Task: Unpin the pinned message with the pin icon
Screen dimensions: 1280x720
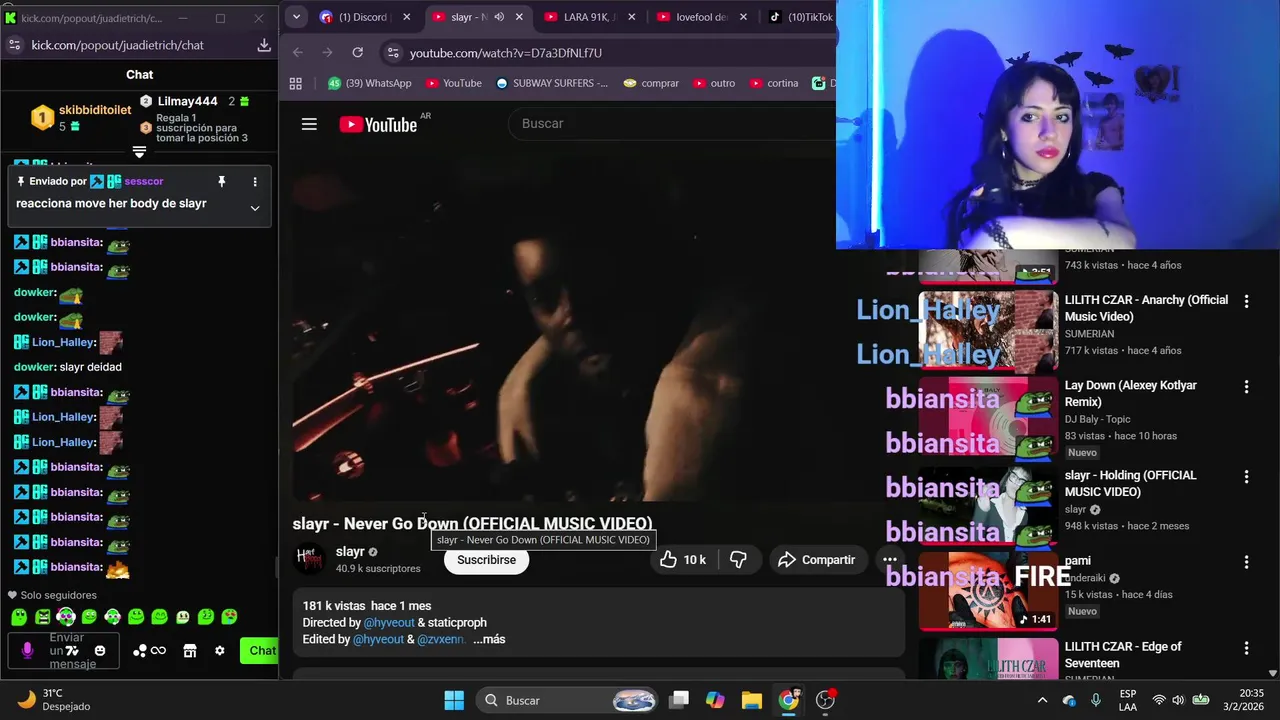Action: [222, 182]
